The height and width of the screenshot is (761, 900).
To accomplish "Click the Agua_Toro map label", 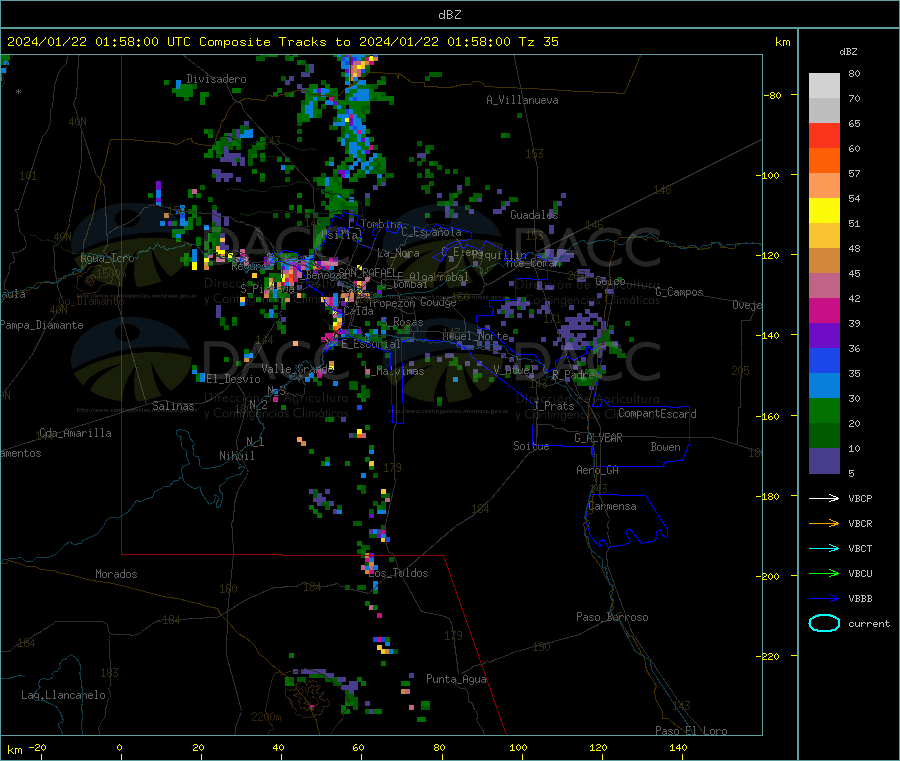I will pyautogui.click(x=107, y=258).
